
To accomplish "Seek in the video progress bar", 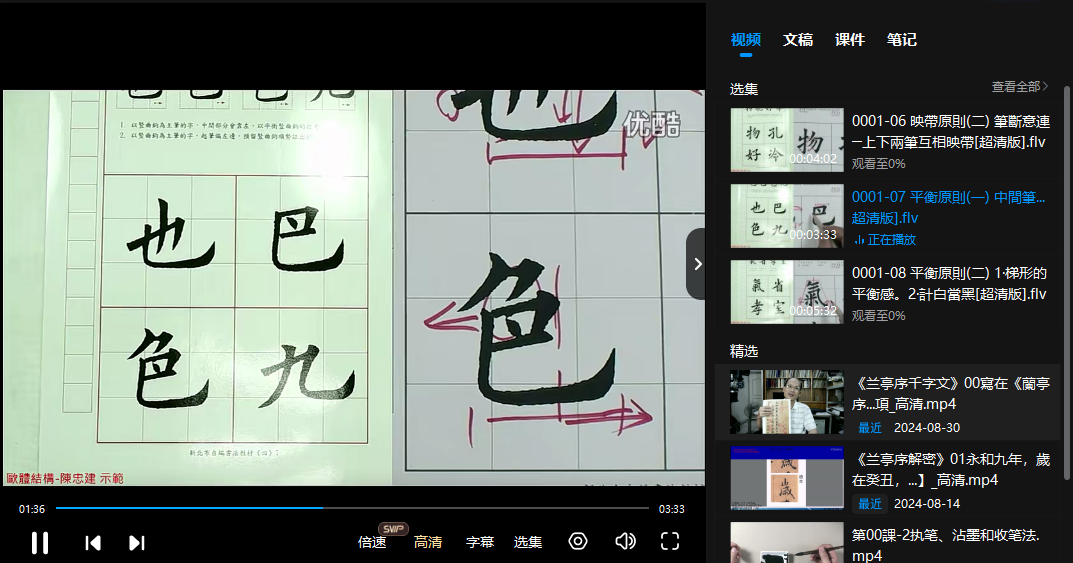I will [352, 508].
